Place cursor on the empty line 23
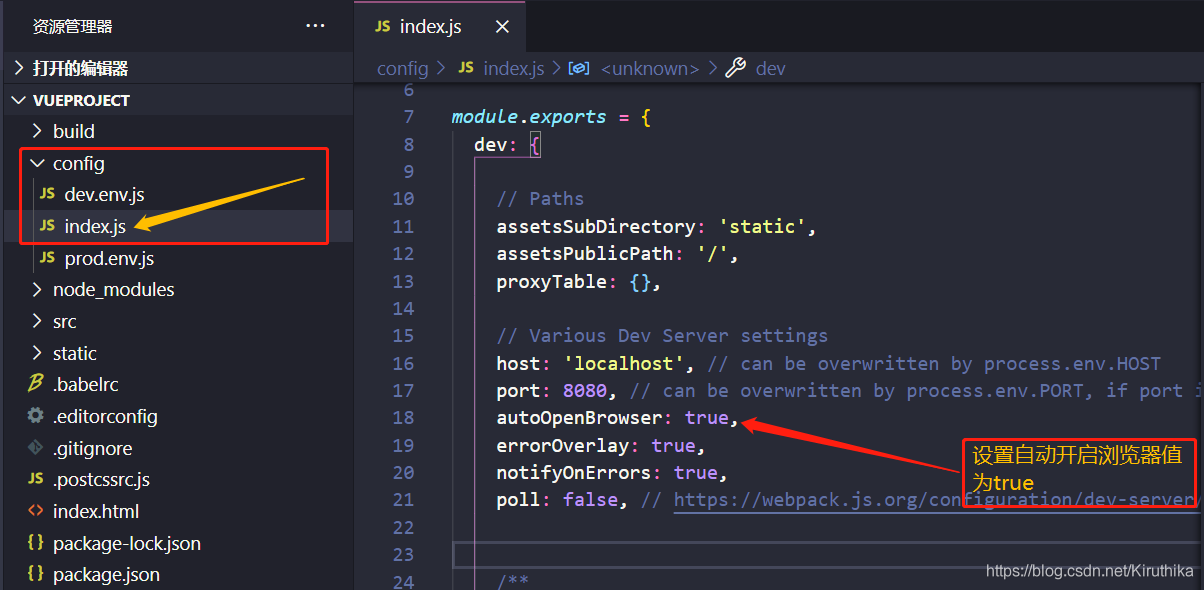This screenshot has width=1204, height=590. click(x=828, y=554)
